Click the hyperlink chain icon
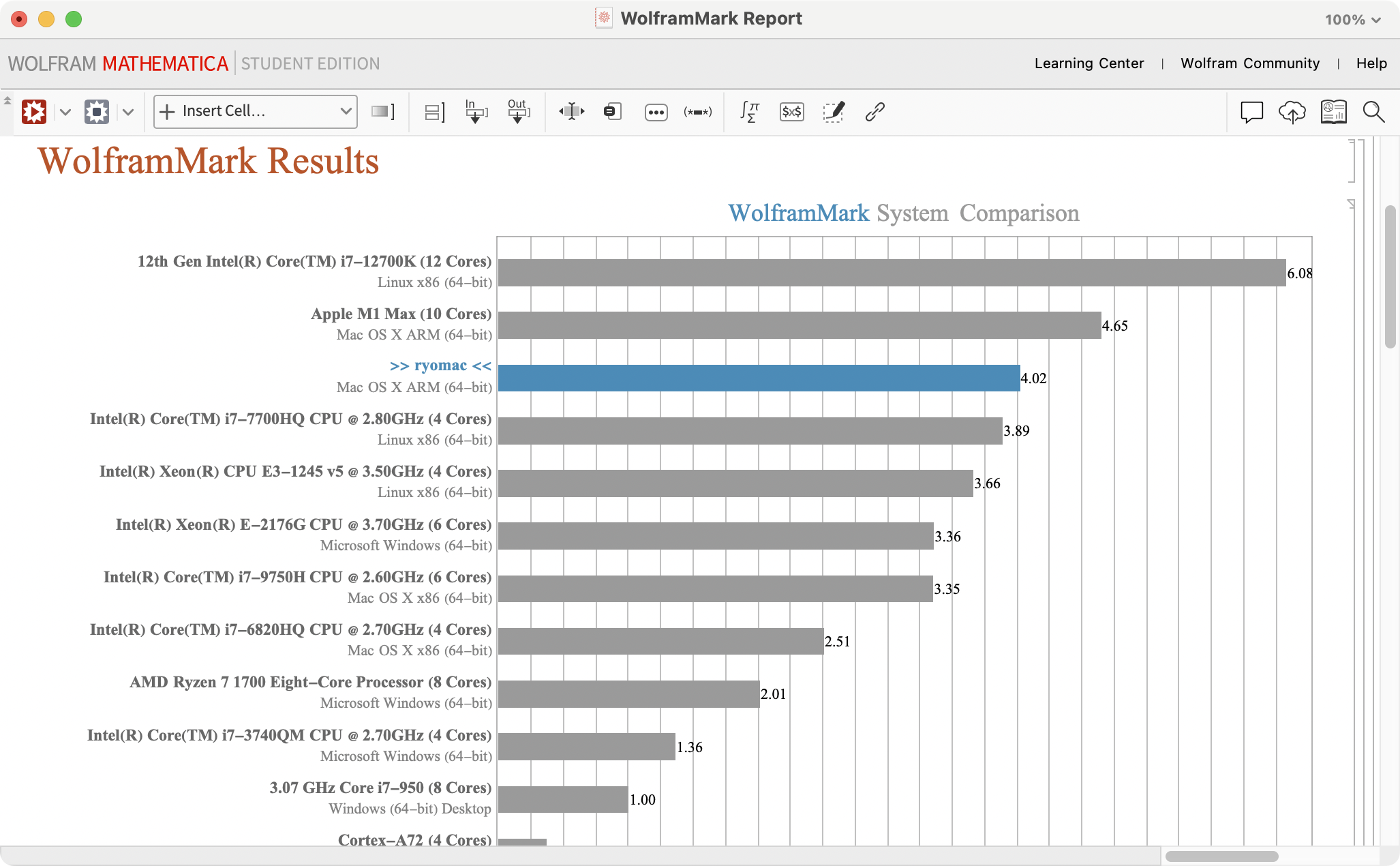The image size is (1400, 866). 875,111
